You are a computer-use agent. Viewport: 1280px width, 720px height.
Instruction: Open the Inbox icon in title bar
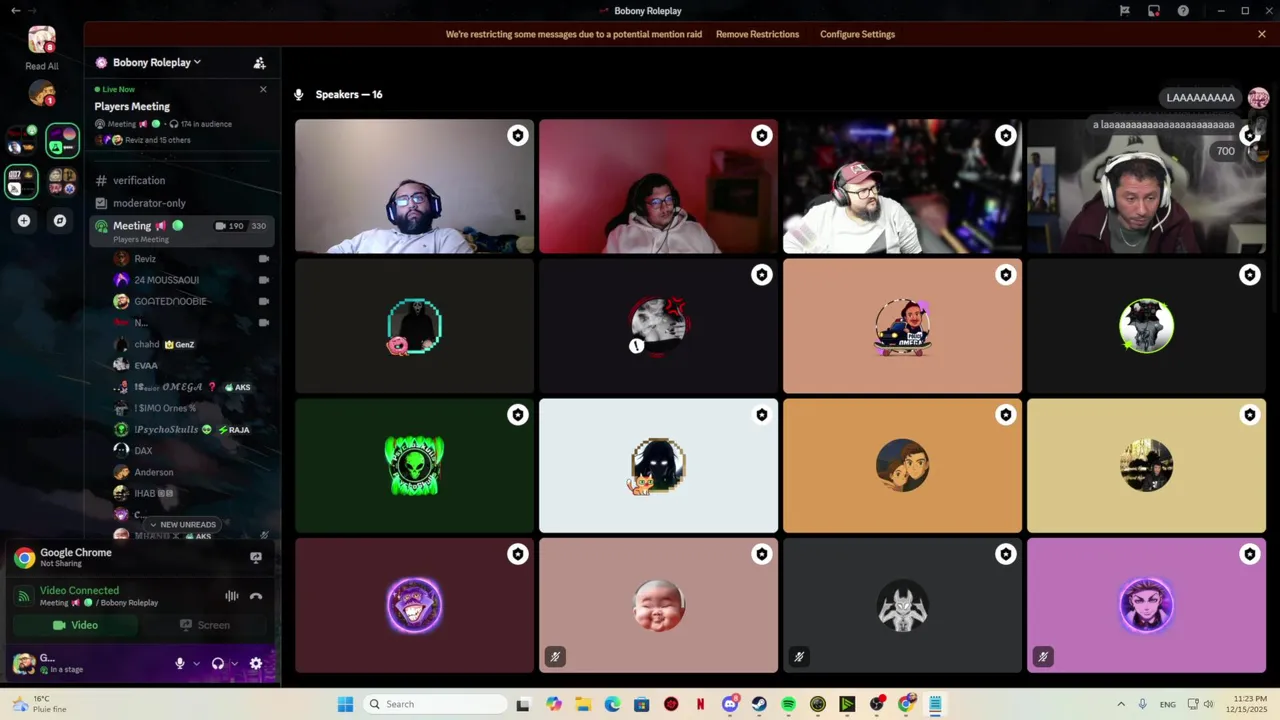click(1153, 11)
